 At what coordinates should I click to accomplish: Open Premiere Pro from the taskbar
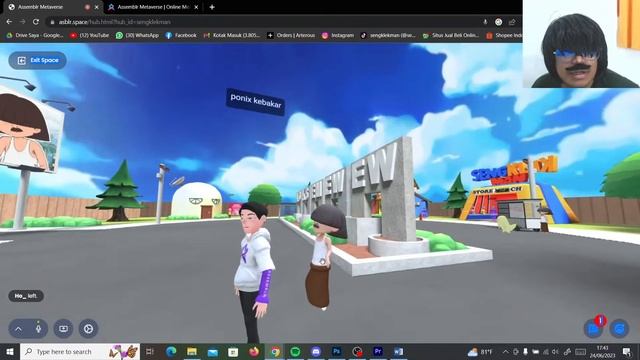pyautogui.click(x=378, y=351)
